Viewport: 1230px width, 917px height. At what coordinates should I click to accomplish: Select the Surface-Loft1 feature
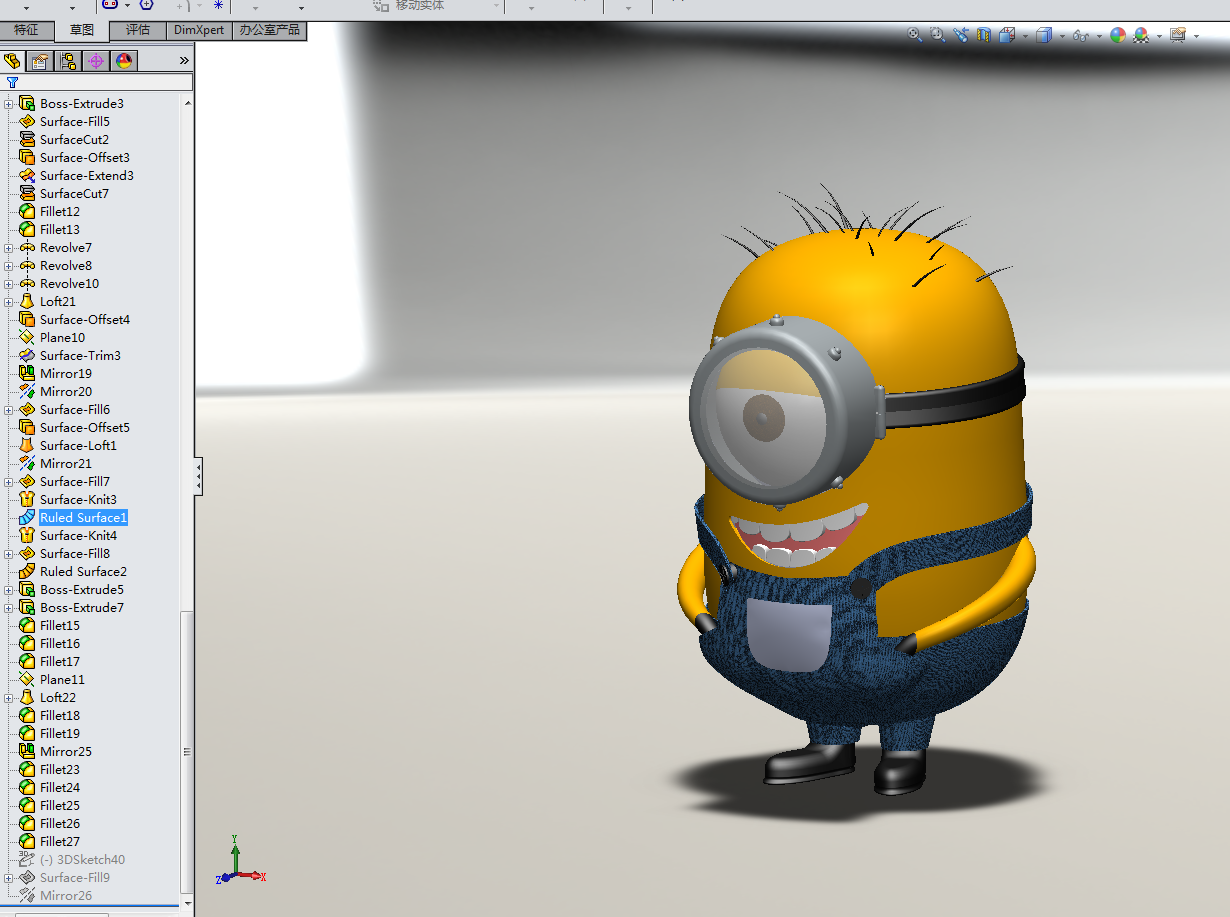[x=78, y=446]
